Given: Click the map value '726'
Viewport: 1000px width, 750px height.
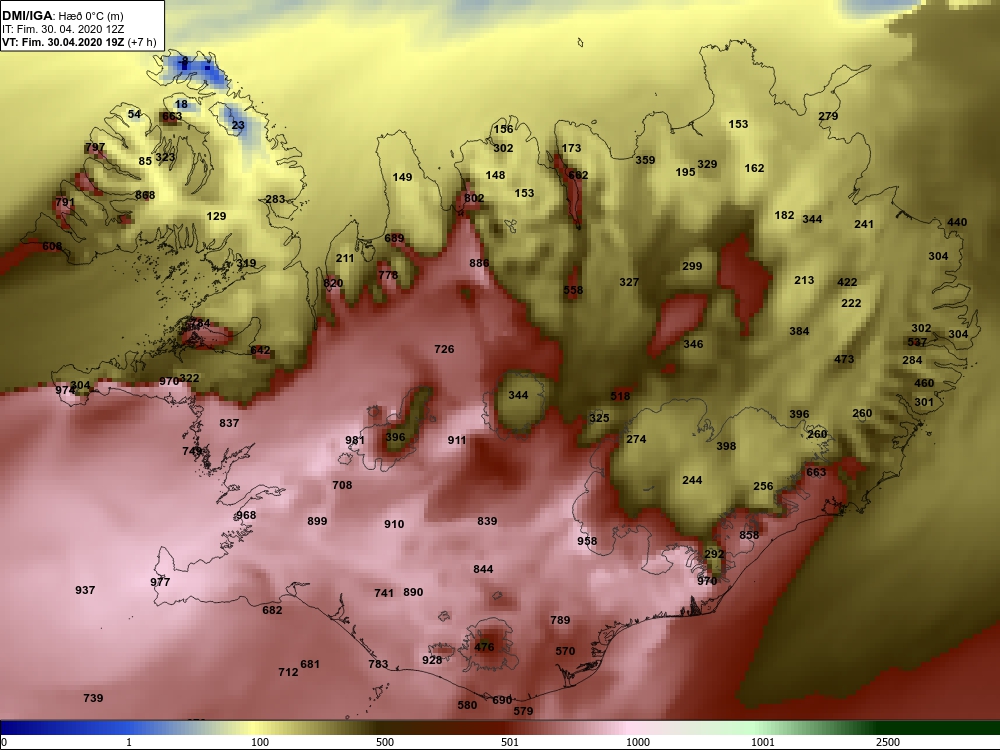Looking at the screenshot, I should (444, 349).
